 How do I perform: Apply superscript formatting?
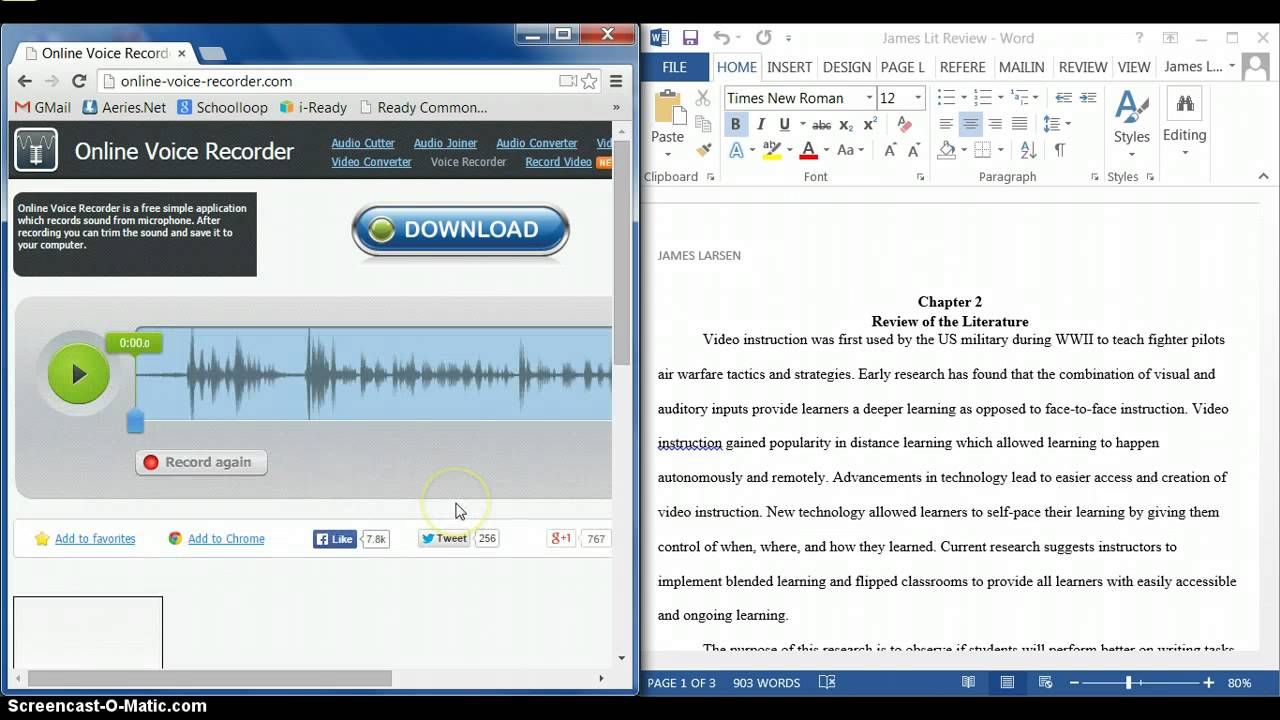click(x=870, y=124)
